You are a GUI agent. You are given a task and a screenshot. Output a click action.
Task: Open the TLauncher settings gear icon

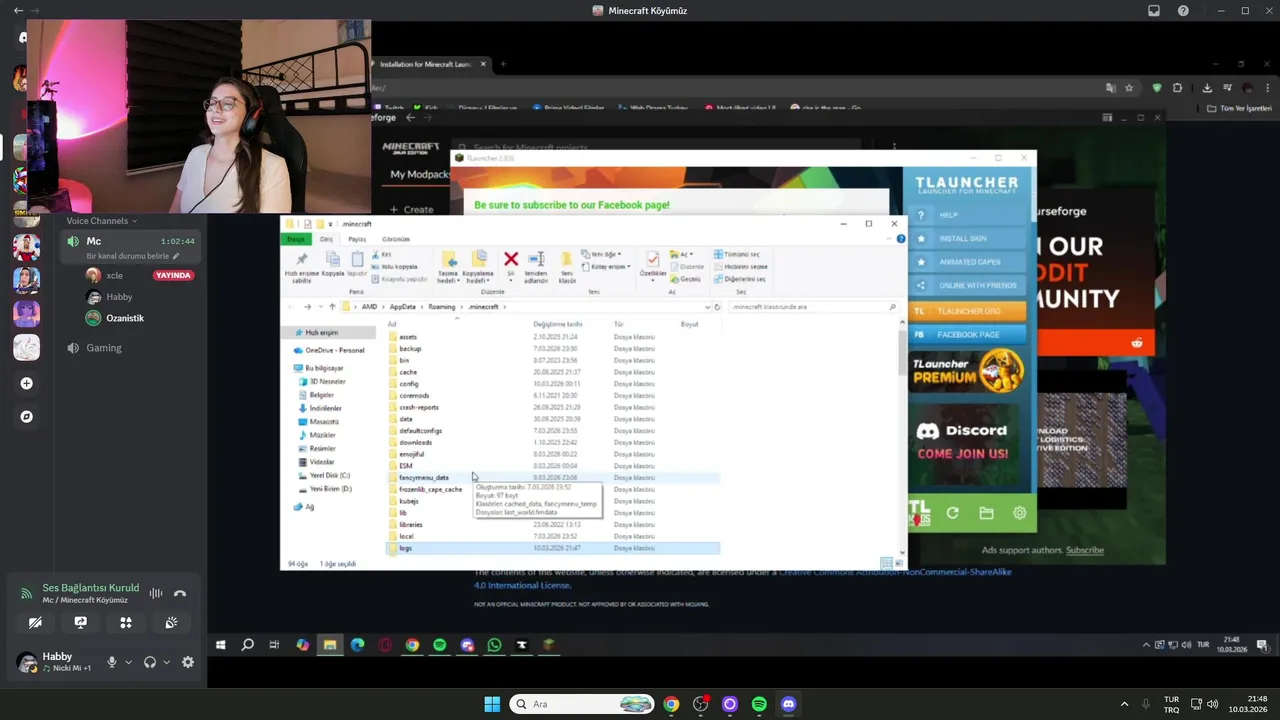(1019, 513)
